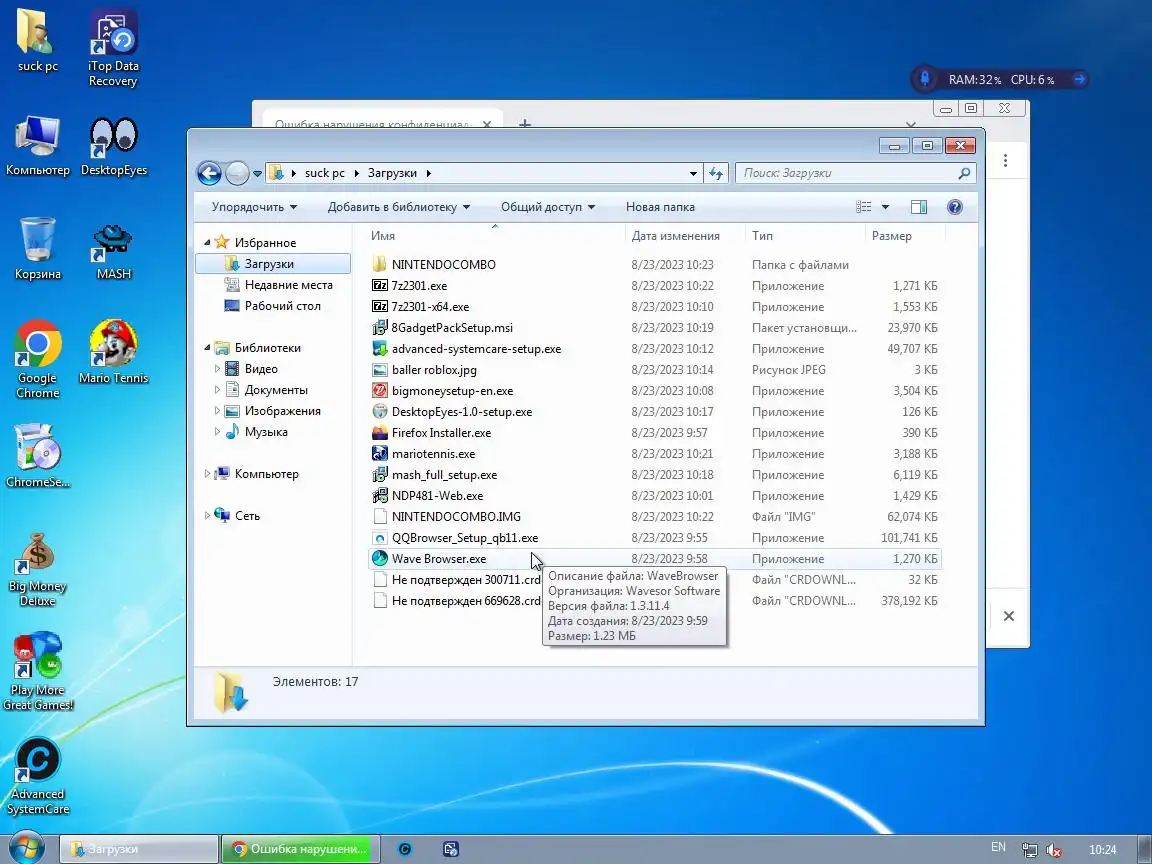Expand the Музыка library node
The height and width of the screenshot is (864, 1152).
click(x=217, y=432)
